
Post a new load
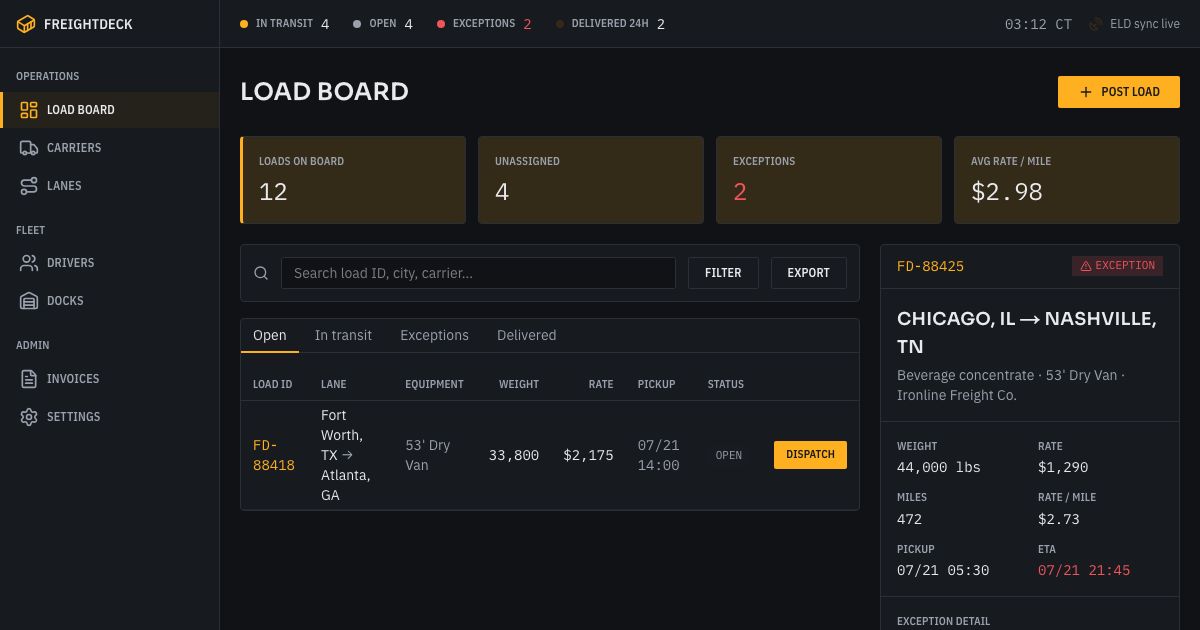[1119, 92]
